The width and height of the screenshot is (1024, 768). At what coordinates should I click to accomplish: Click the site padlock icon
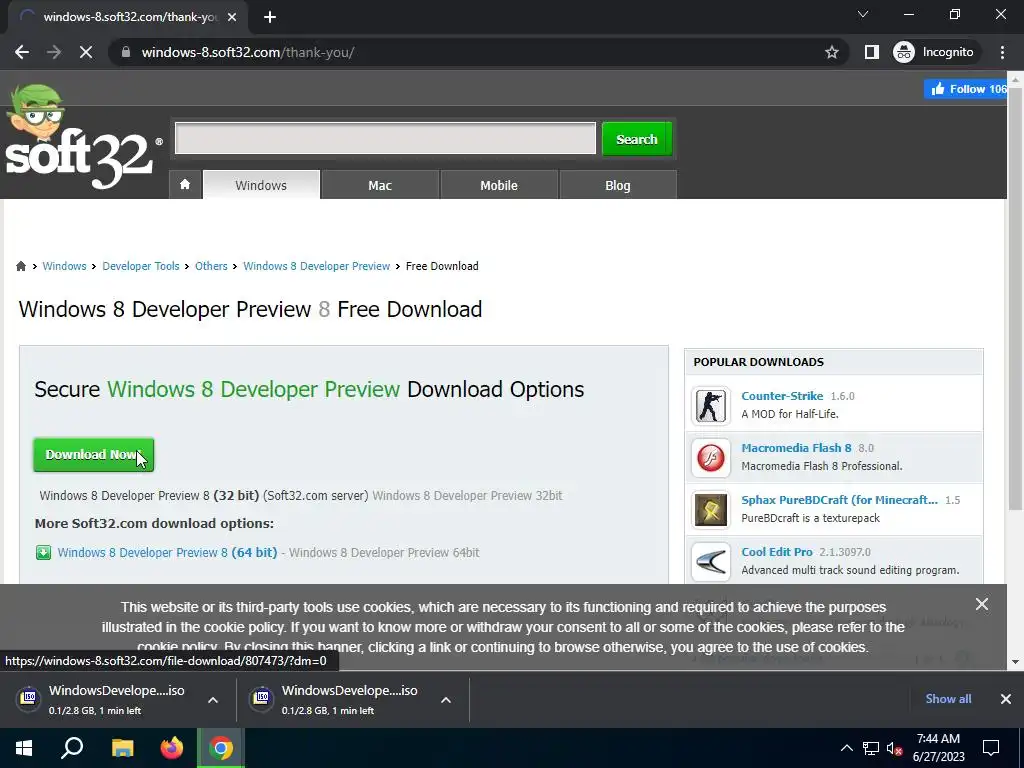click(x=126, y=52)
